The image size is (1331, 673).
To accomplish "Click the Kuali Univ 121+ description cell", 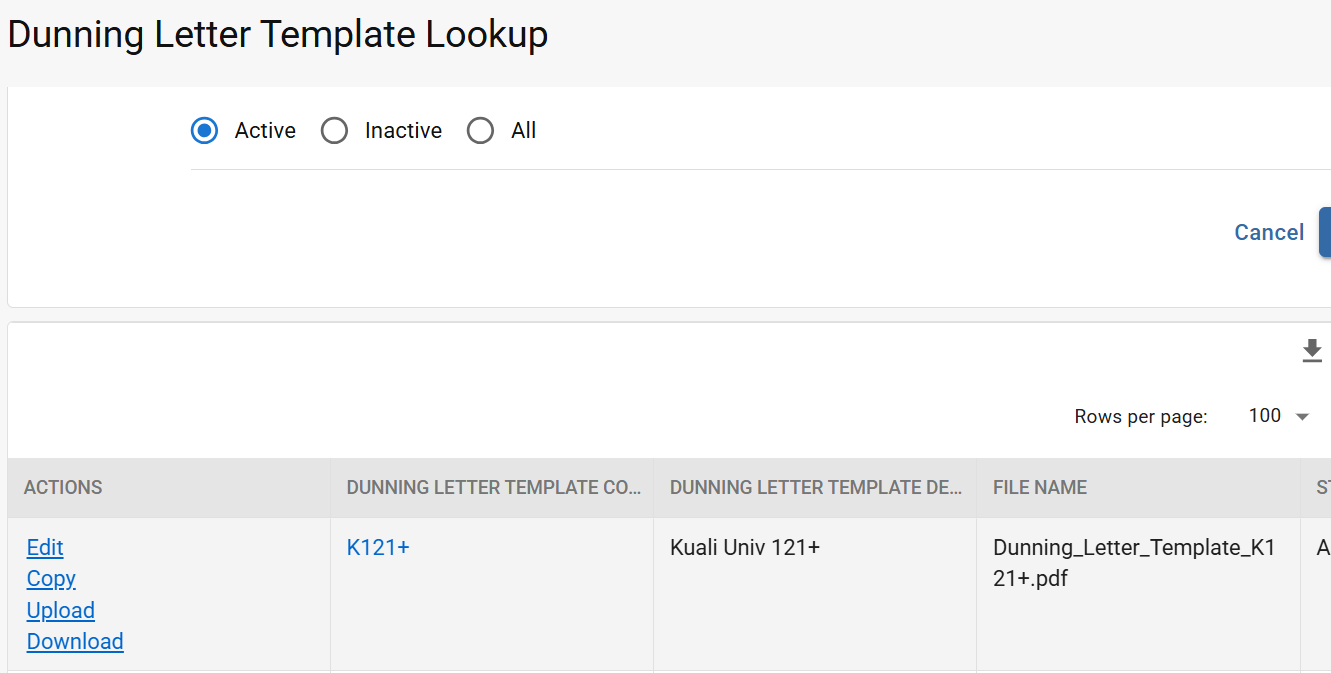I will pos(745,547).
